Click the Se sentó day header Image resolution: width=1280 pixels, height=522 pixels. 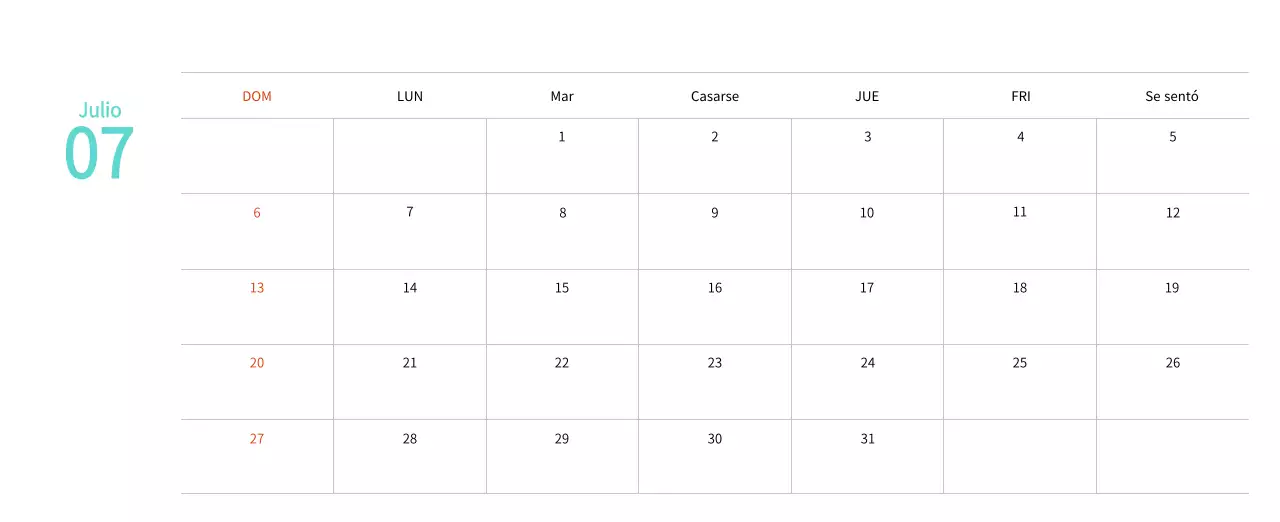(1172, 96)
